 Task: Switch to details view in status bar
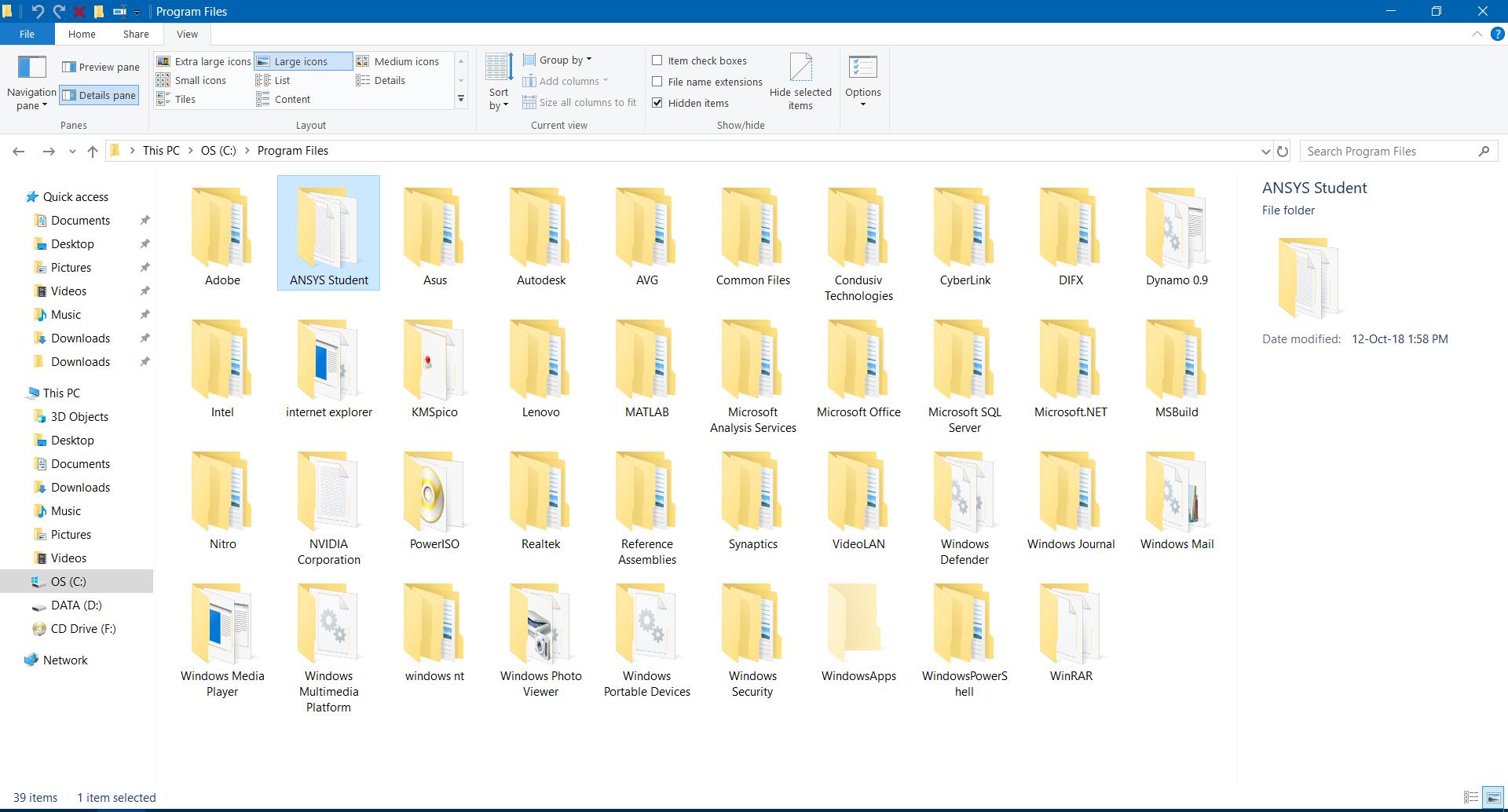pyautogui.click(x=1471, y=798)
